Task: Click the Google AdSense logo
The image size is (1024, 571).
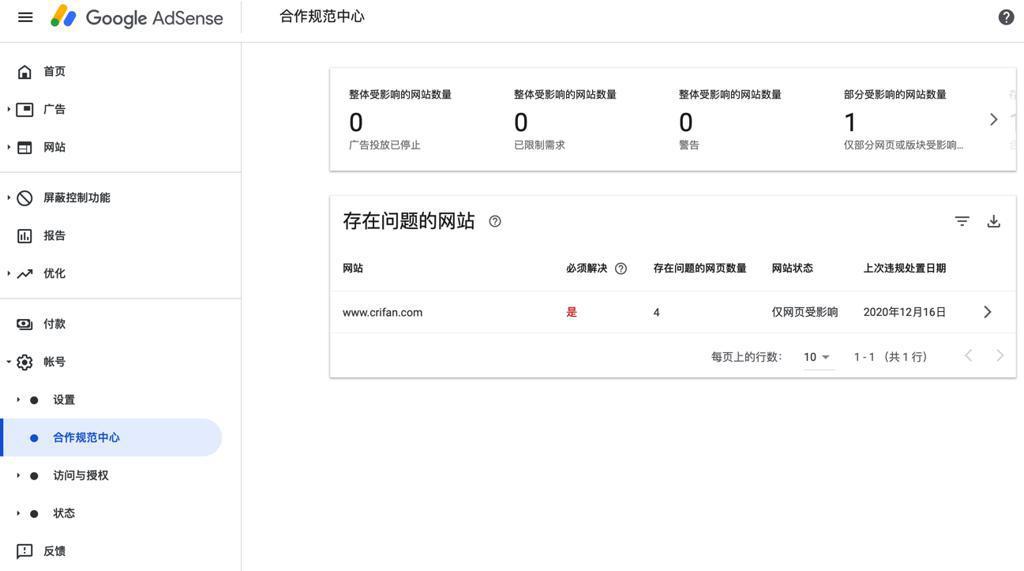Action: (136, 17)
